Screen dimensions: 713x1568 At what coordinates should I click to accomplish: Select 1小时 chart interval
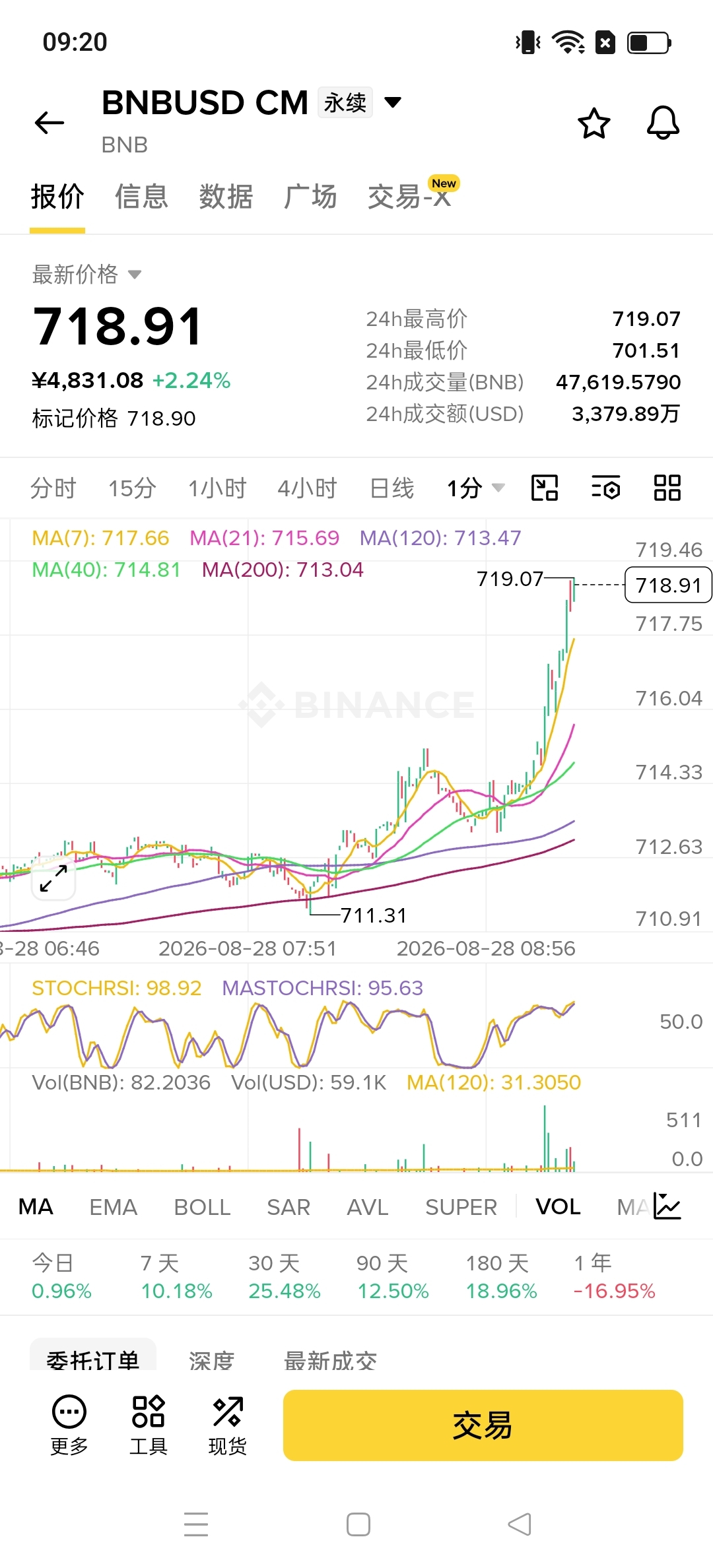coord(217,488)
